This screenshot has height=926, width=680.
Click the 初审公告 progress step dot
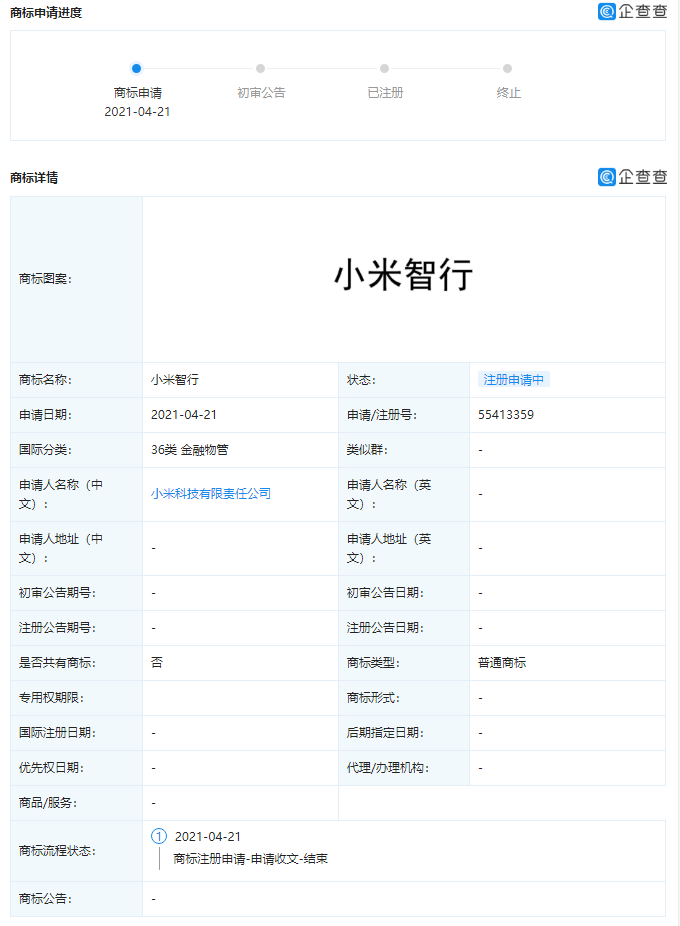click(x=261, y=68)
